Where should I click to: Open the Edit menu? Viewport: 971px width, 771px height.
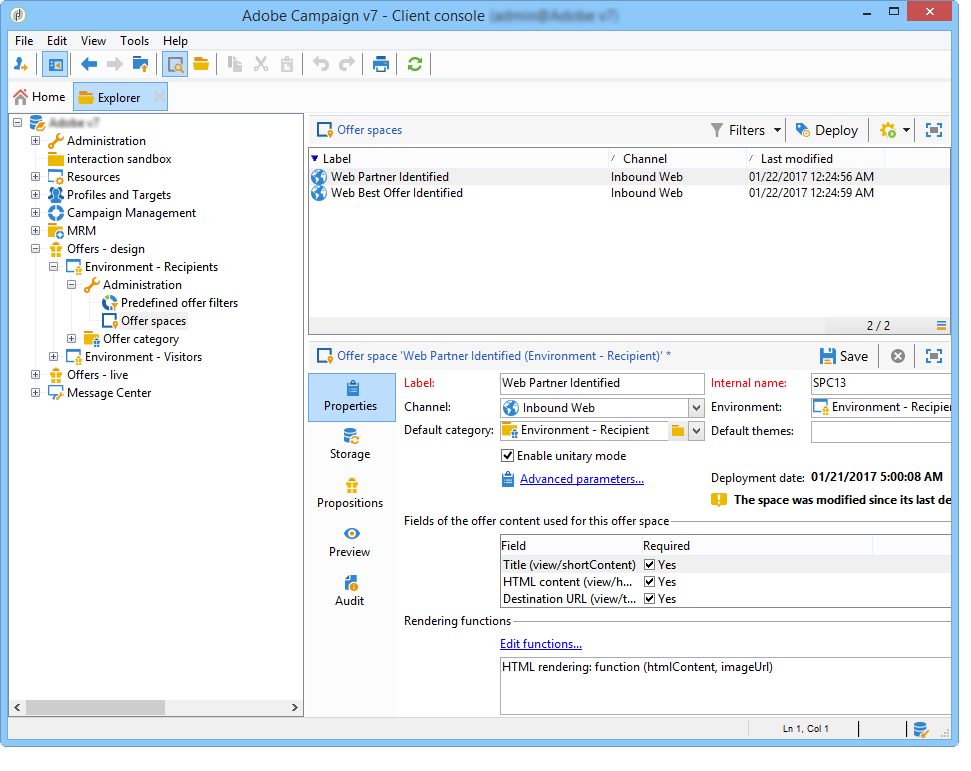[56, 41]
